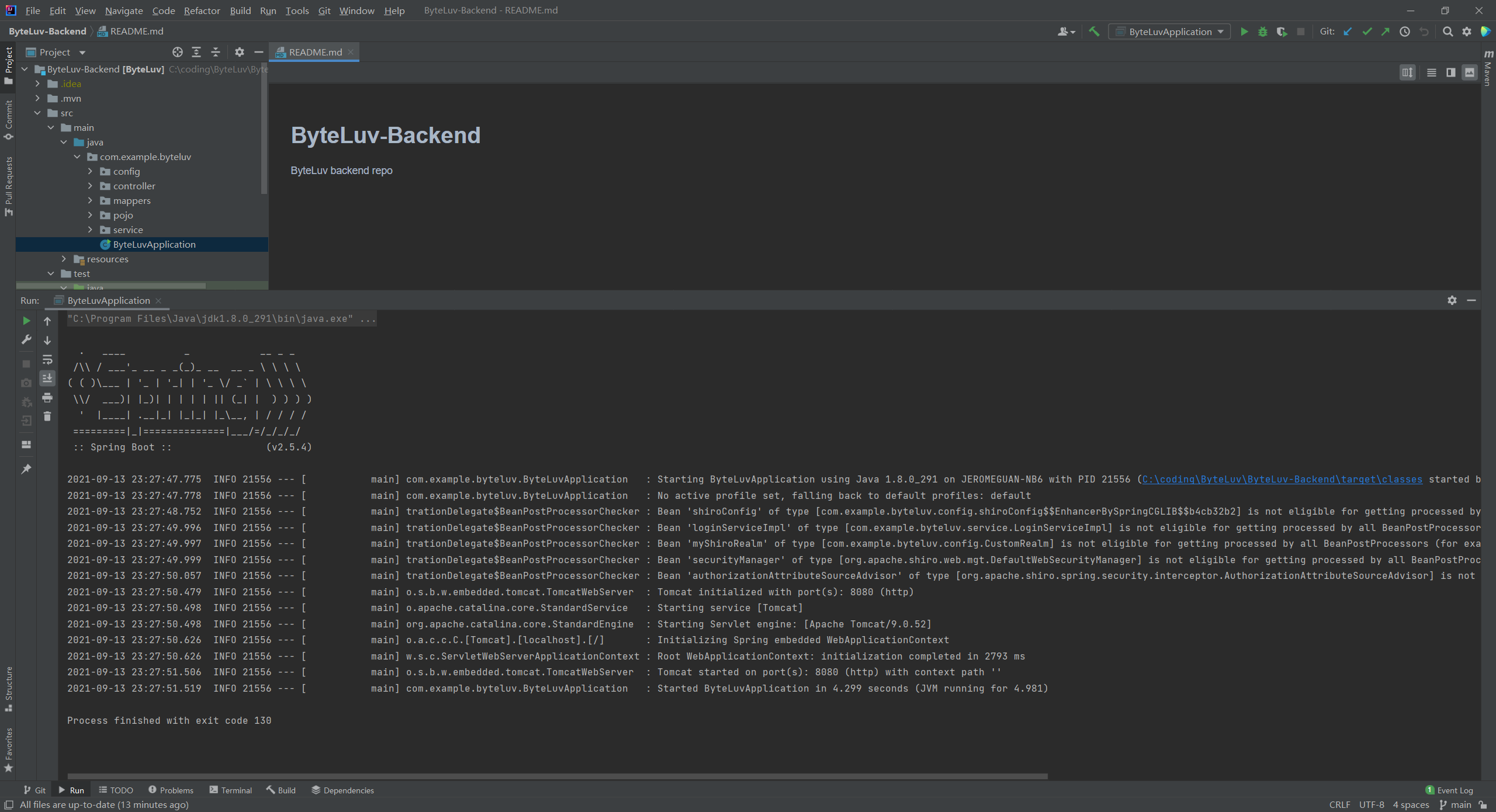This screenshot has height=812, width=1496.
Task: Open the Build menu
Action: pos(240,11)
